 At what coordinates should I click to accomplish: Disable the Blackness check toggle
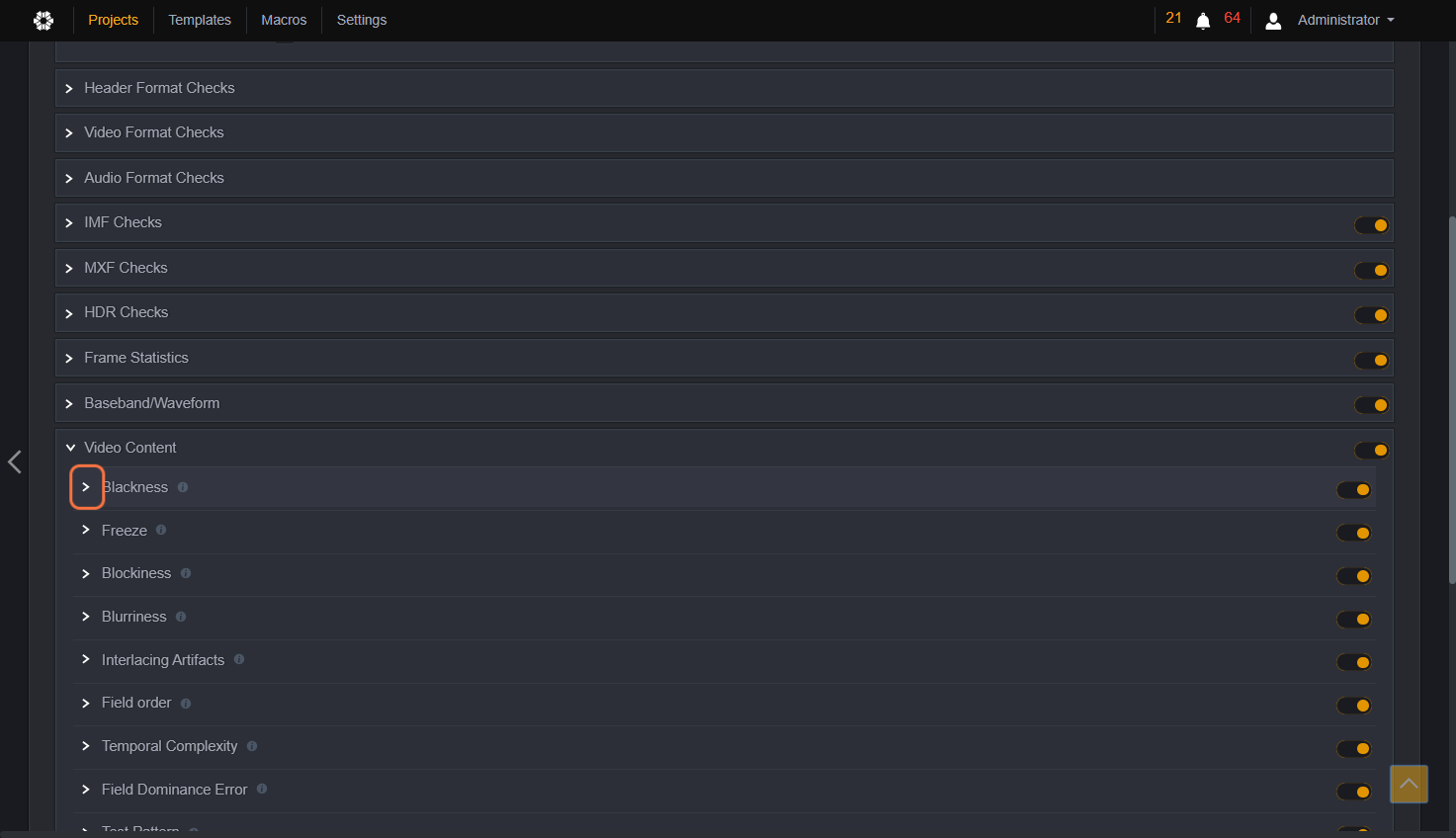click(1354, 490)
